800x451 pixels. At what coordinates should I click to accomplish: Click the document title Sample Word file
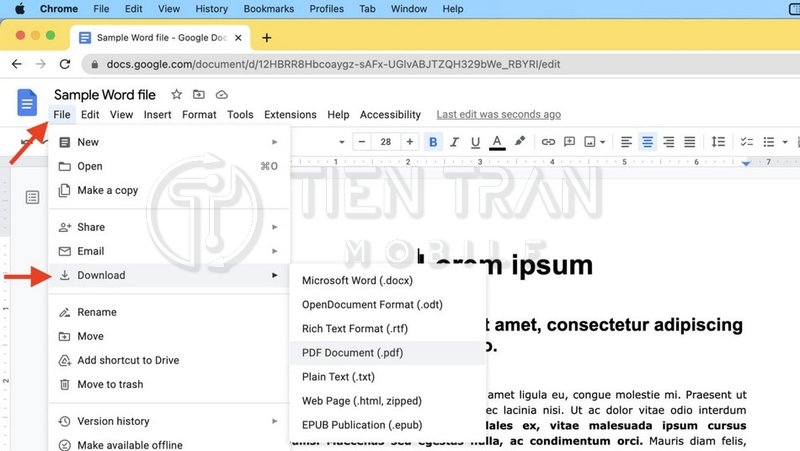[x=105, y=95]
